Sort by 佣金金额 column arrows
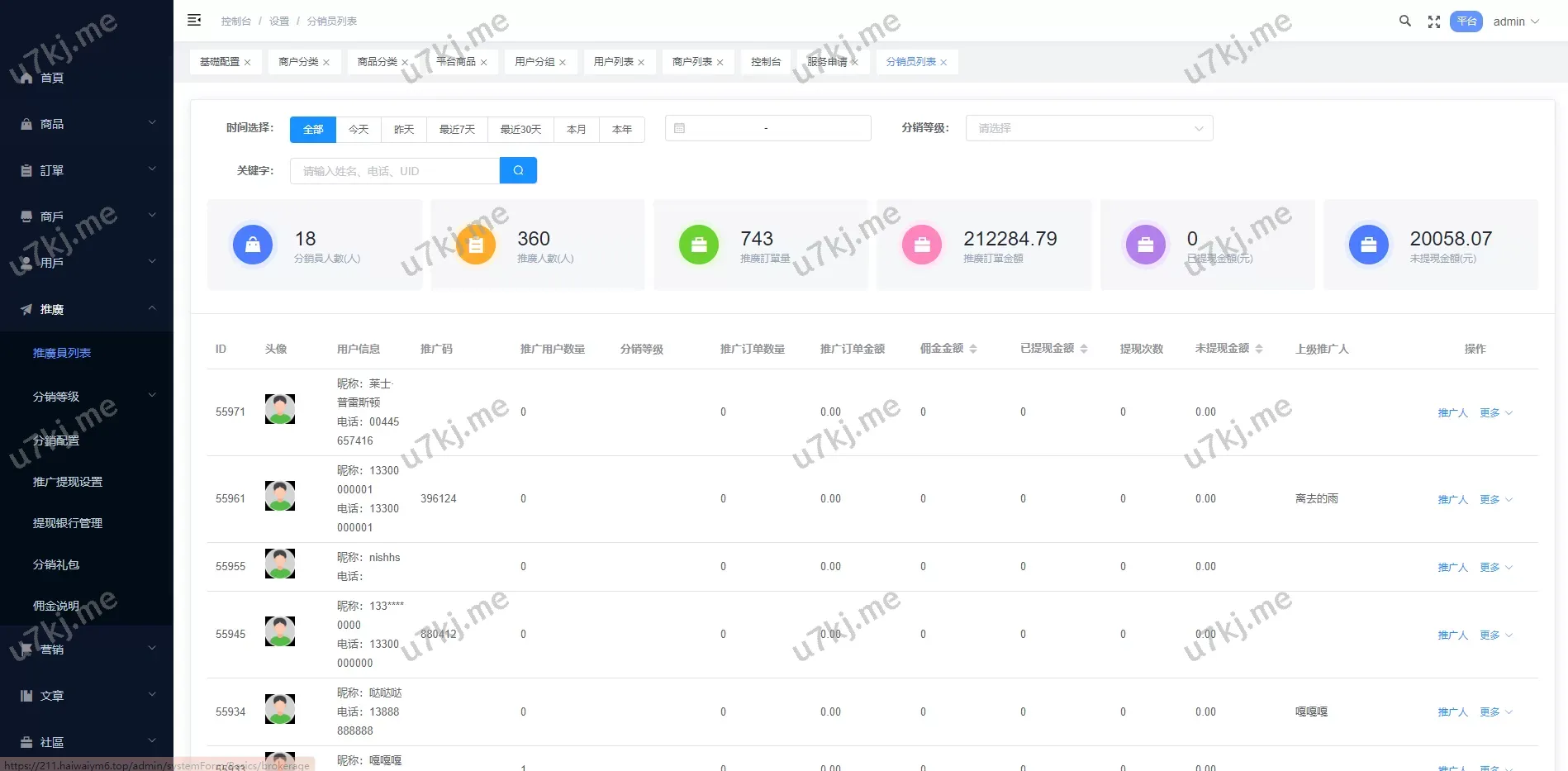1568x771 pixels. (973, 349)
